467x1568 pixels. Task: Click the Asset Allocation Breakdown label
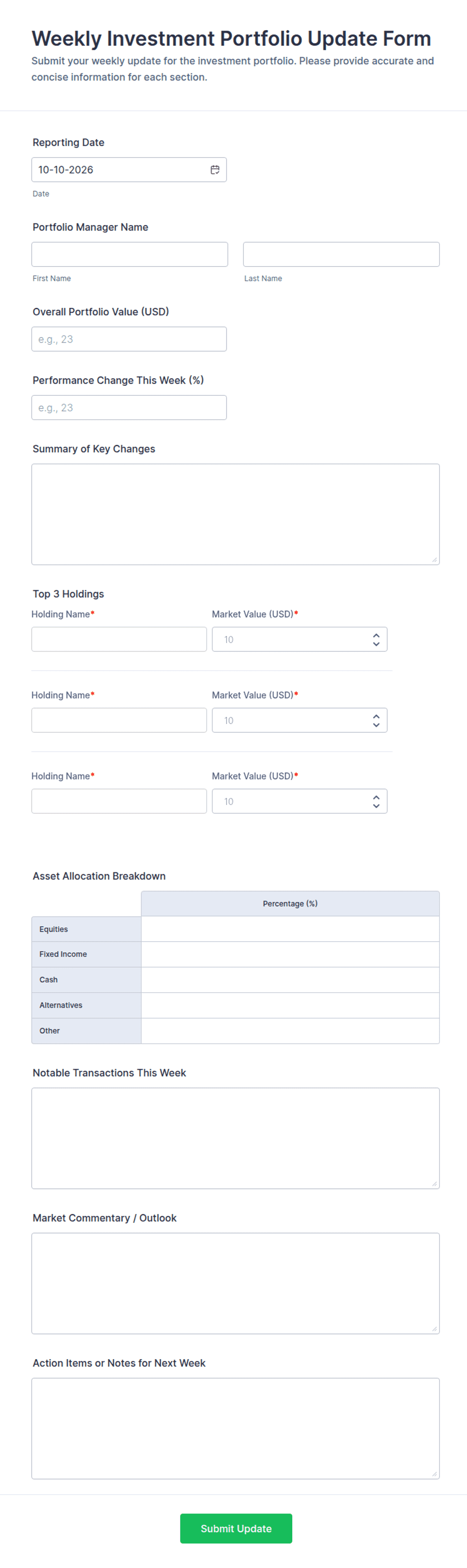tap(99, 876)
